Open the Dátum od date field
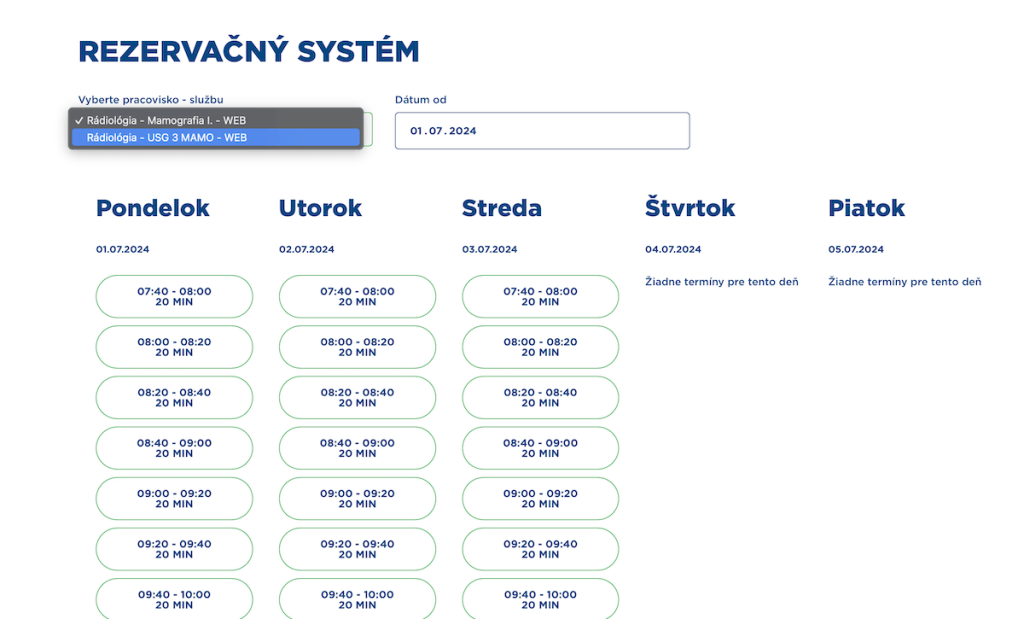Image resolution: width=1024 pixels, height=619 pixels. 542,131
